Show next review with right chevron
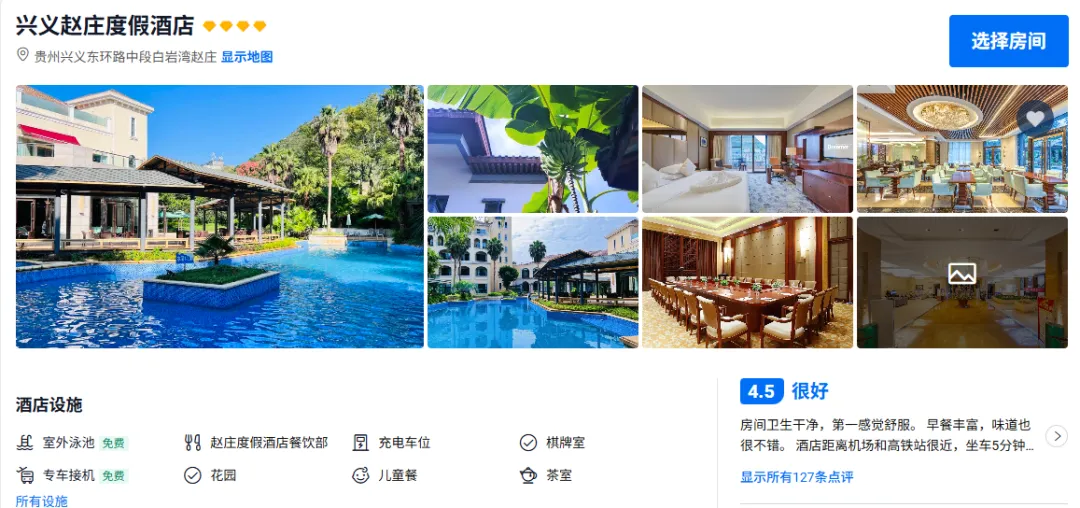 coord(1057,436)
